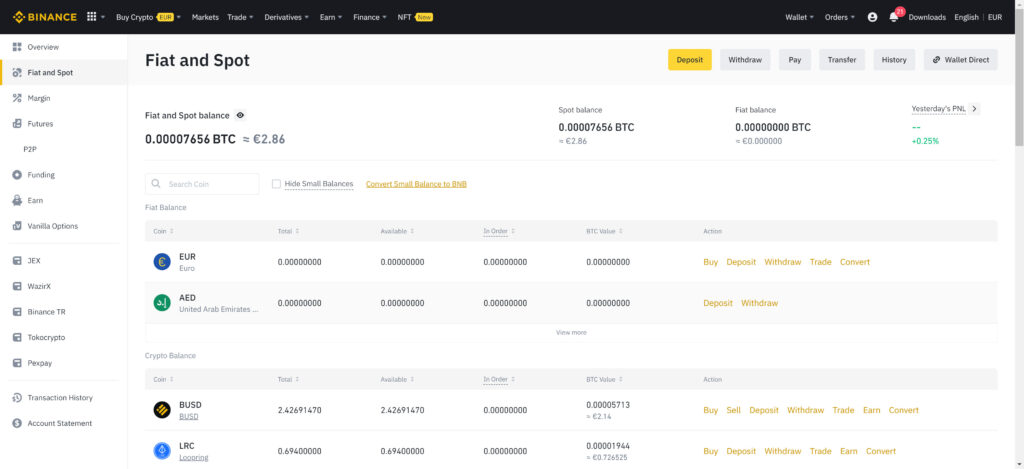1024x469 pixels.
Task: Toggle balance visibility eye icon
Action: pyautogui.click(x=240, y=115)
